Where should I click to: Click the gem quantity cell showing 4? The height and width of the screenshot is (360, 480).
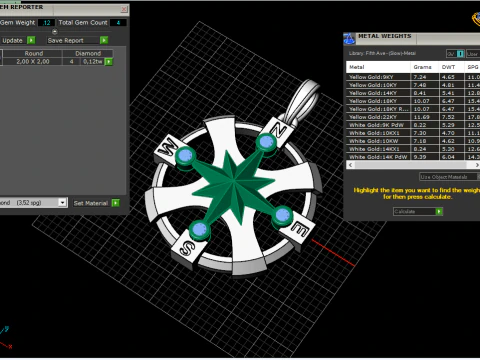[x=71, y=62]
